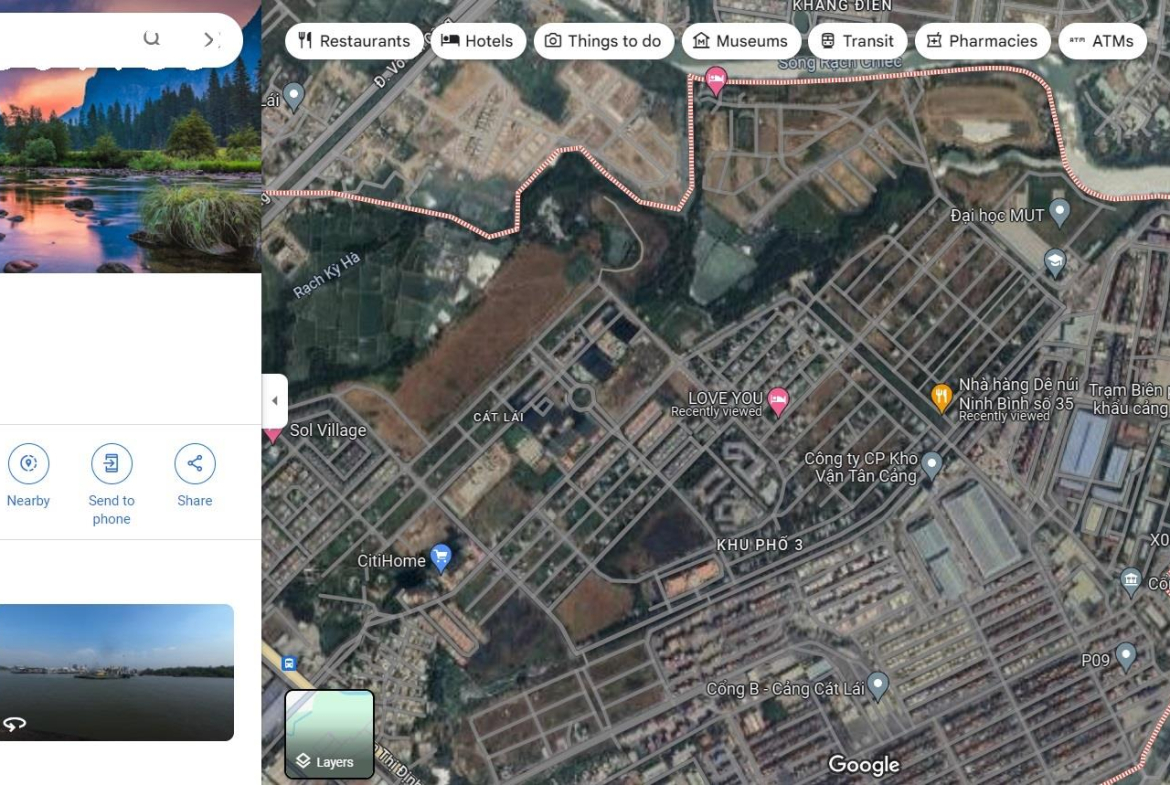Click the CitiHome shopping cart marker

pyautogui.click(x=441, y=557)
